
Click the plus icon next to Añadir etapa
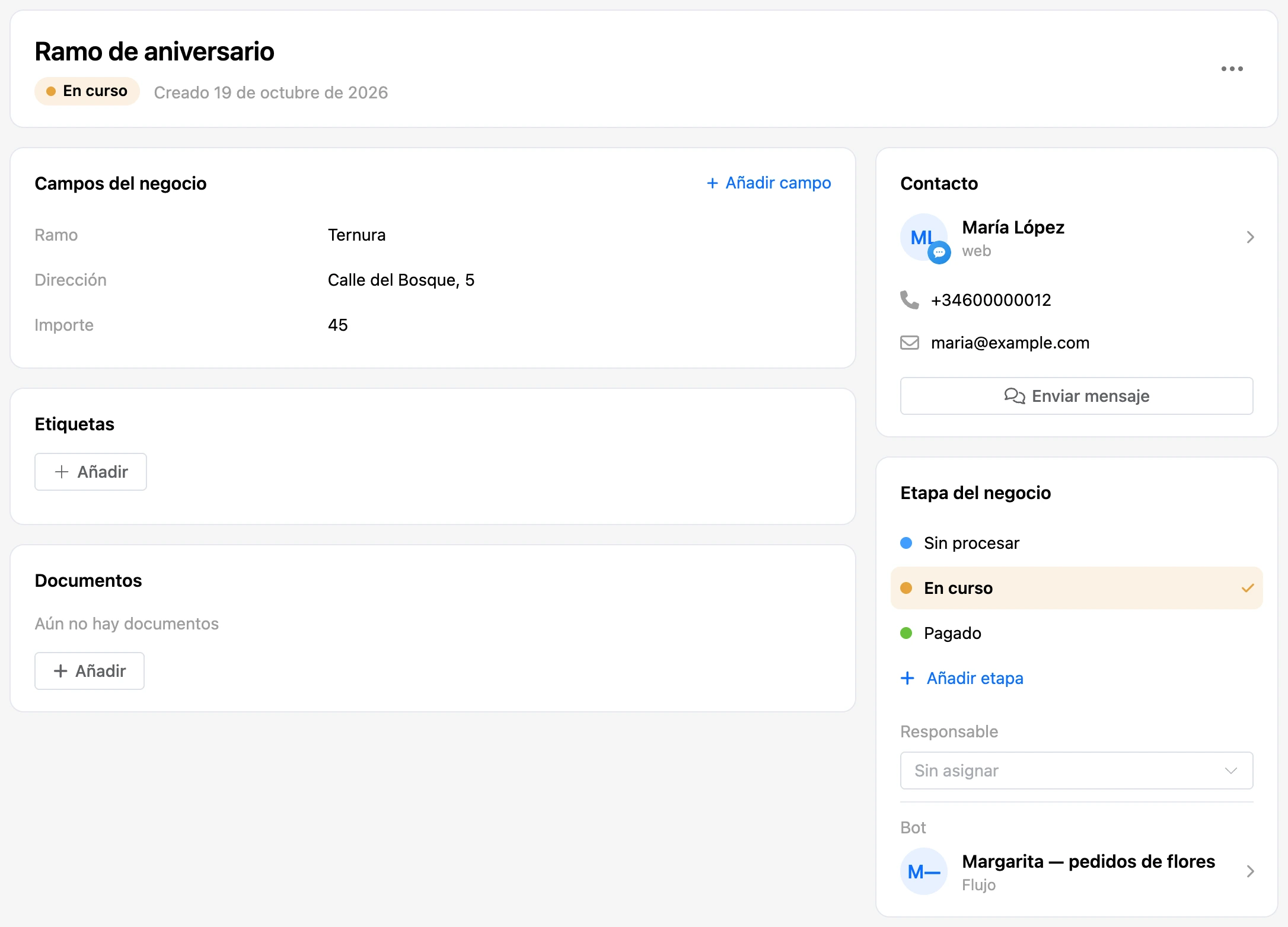click(907, 678)
